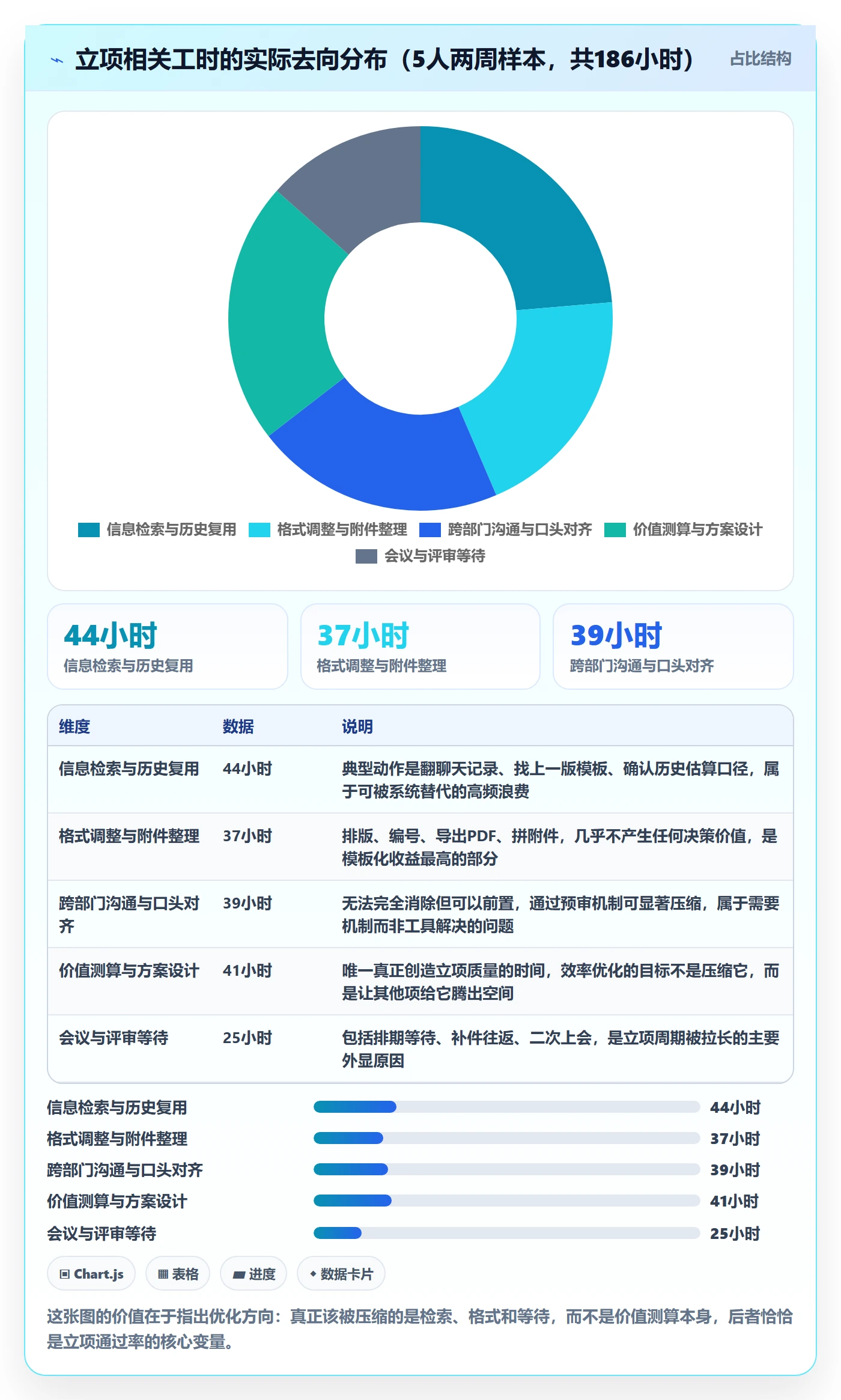The width and height of the screenshot is (841, 1400).
Task: Toggle 信息检索与历史复用 legend color swatch
Action: point(89,530)
